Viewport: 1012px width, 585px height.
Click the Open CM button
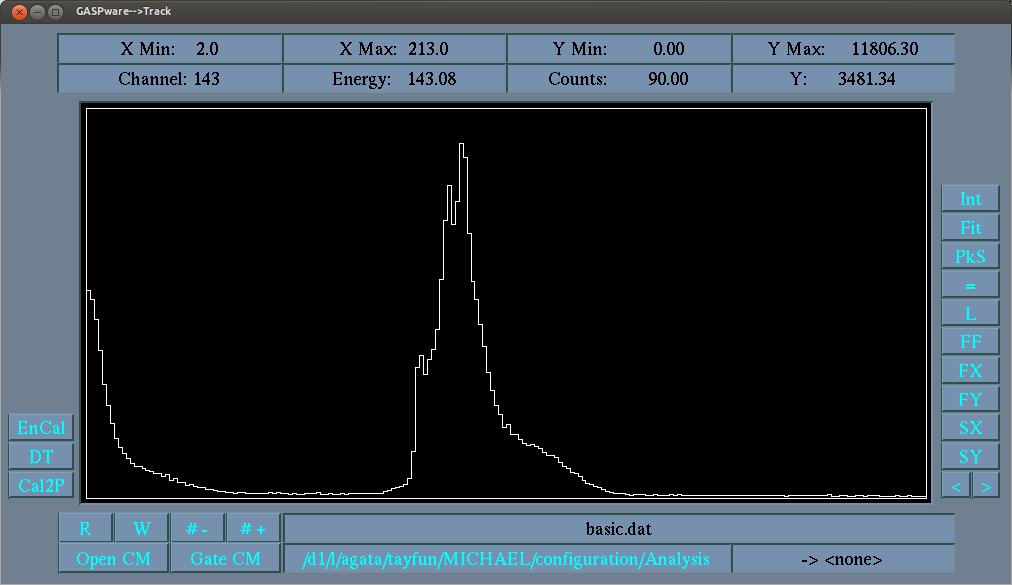pos(113,559)
